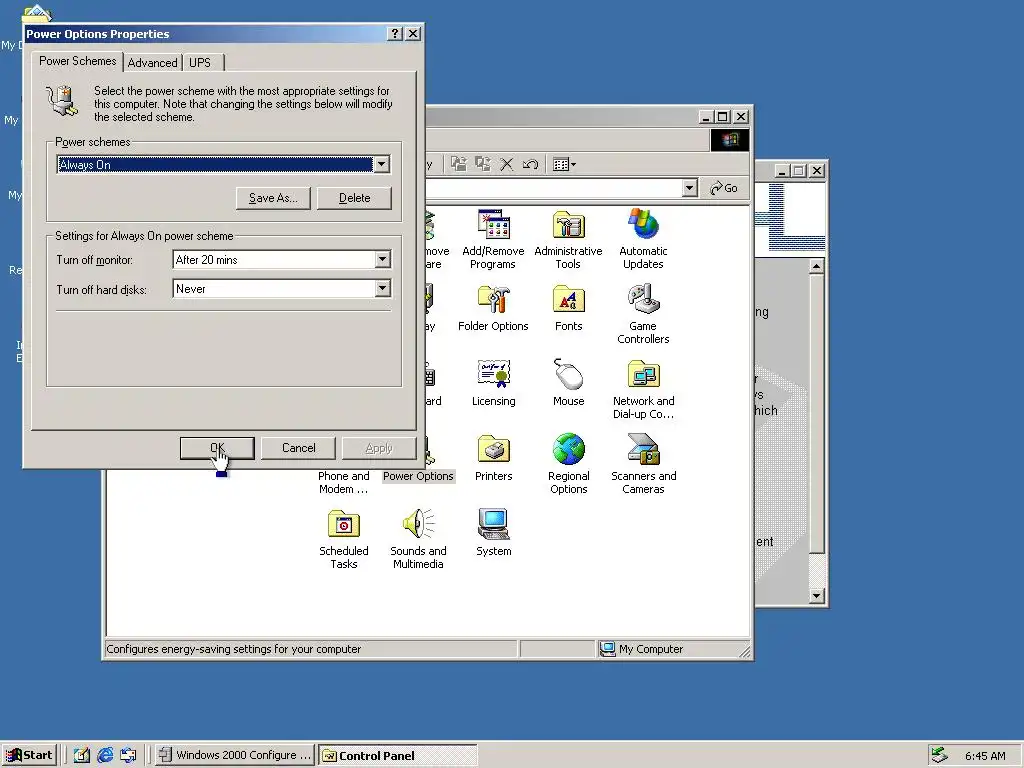Open Views toolbar dropdown
This screenshot has height=768, width=1024.
(x=564, y=164)
